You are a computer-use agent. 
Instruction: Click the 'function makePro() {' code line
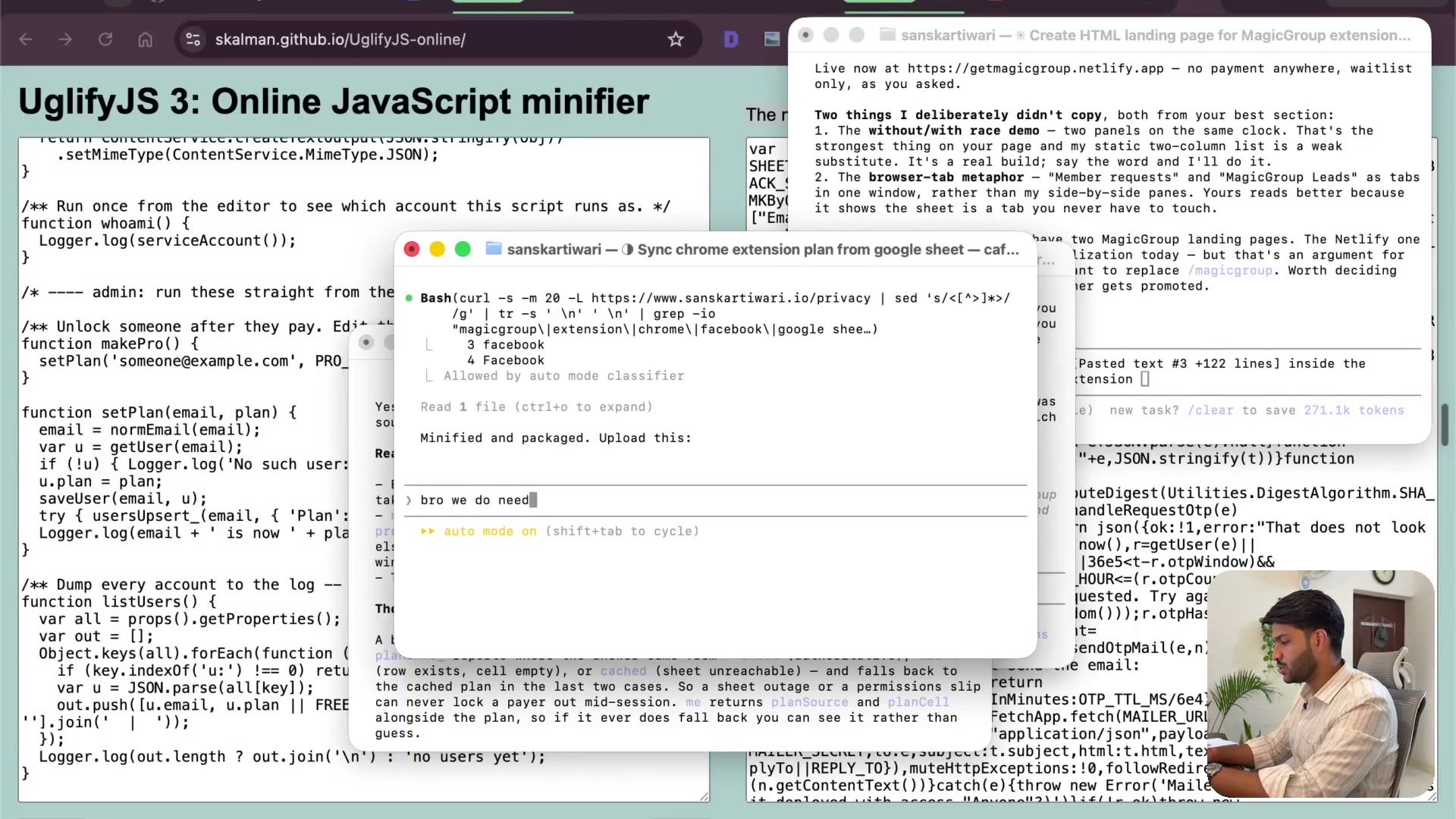pyautogui.click(x=110, y=344)
